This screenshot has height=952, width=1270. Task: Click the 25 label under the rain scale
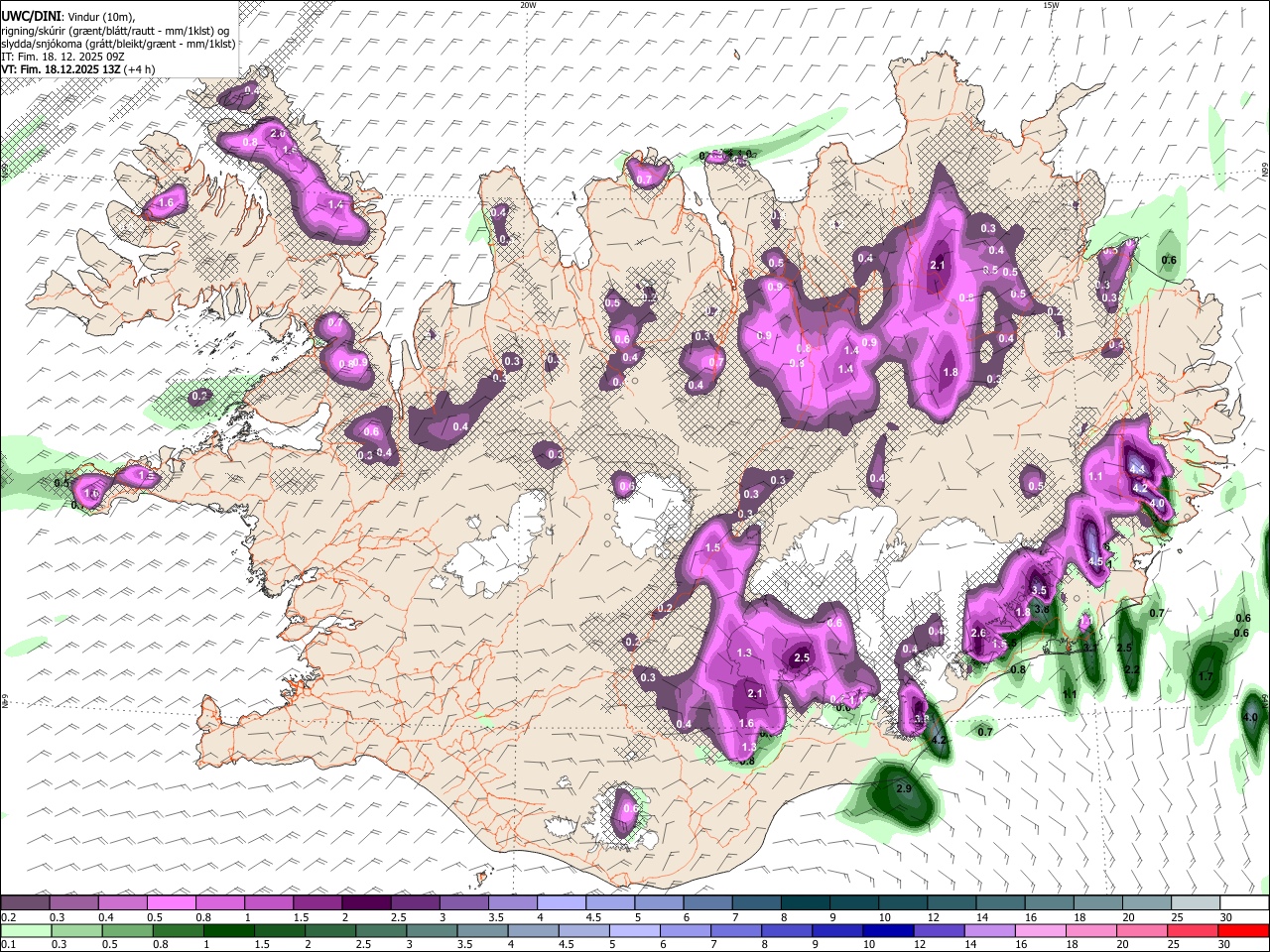[x=1174, y=945]
